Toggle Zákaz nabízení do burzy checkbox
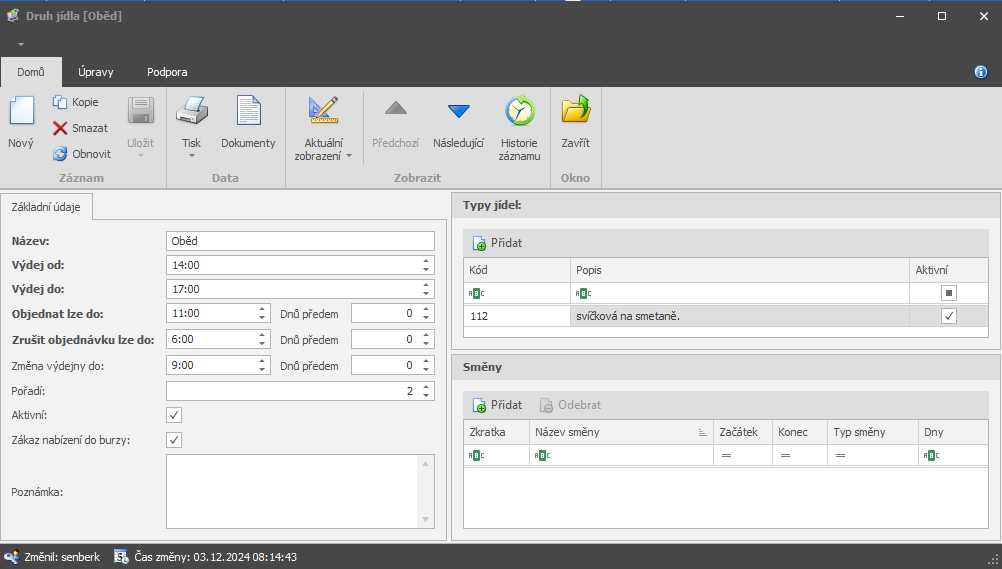1002x569 pixels. click(x=174, y=440)
